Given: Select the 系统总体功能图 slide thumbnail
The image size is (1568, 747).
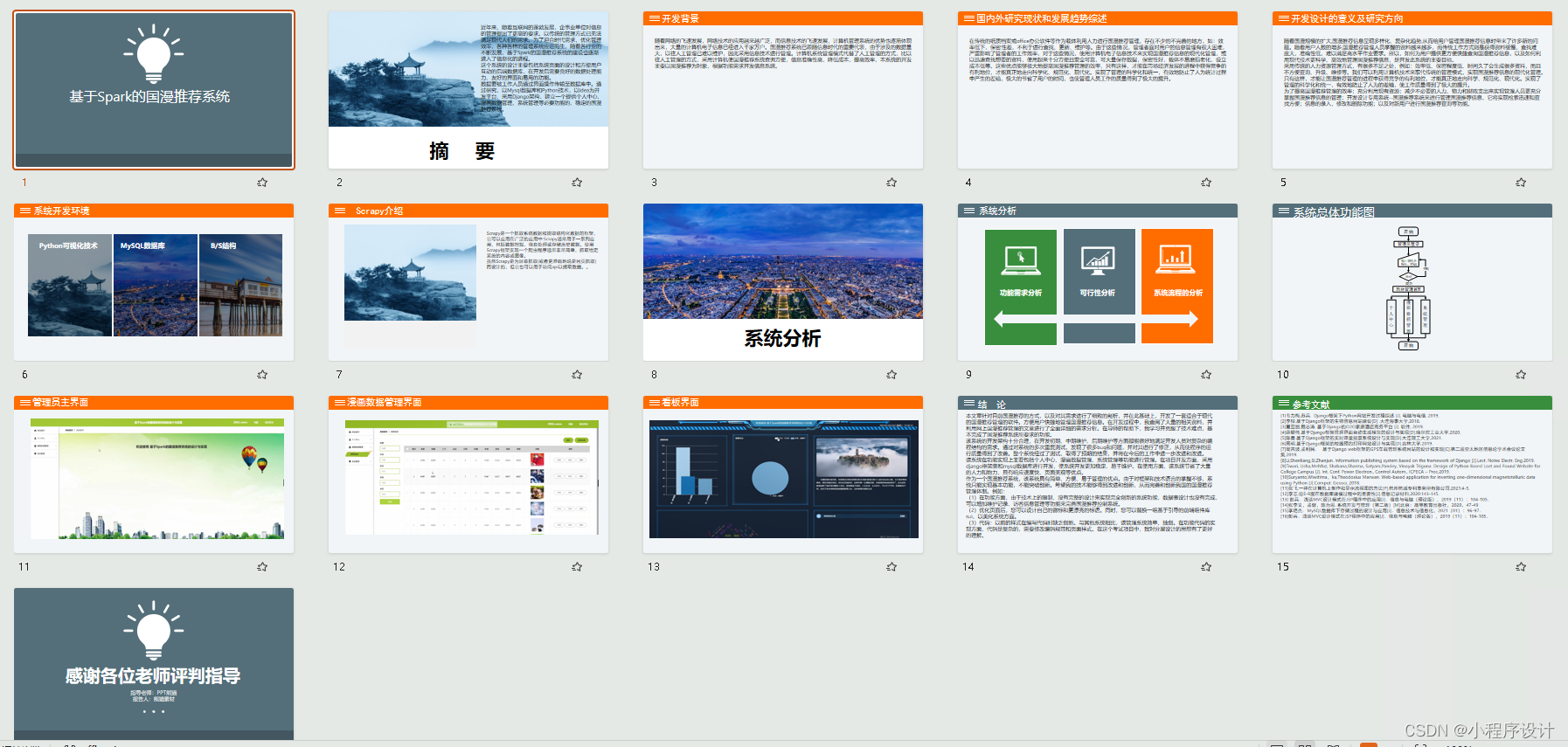Looking at the screenshot, I should [1412, 282].
